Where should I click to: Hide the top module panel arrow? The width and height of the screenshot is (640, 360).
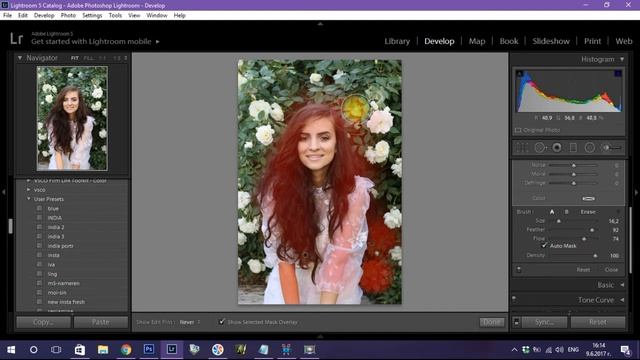click(x=320, y=24)
